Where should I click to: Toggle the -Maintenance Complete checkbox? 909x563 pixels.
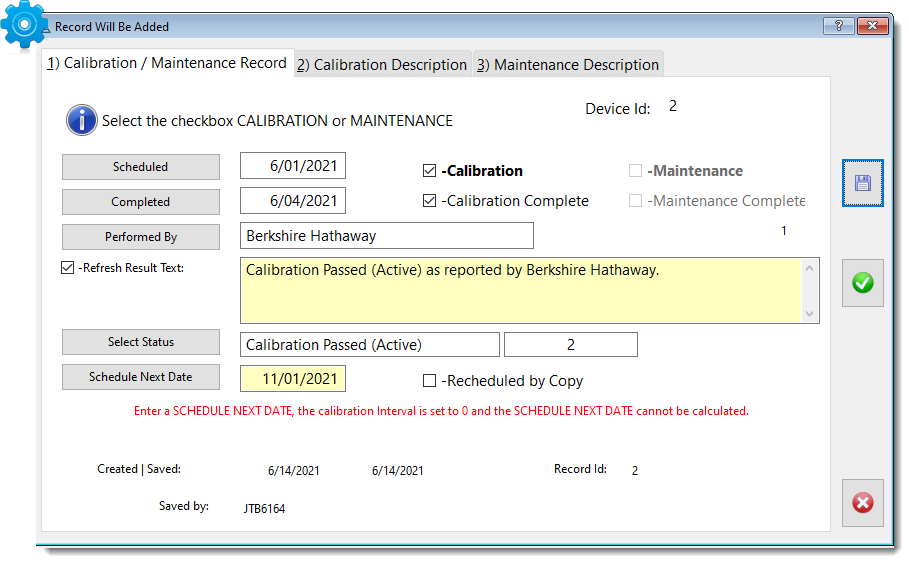pos(635,201)
